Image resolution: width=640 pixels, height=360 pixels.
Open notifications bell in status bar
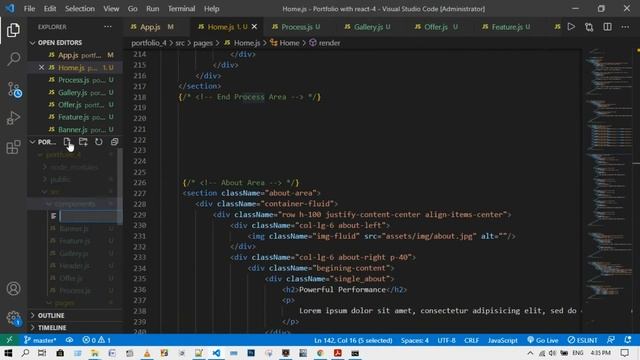coord(628,340)
